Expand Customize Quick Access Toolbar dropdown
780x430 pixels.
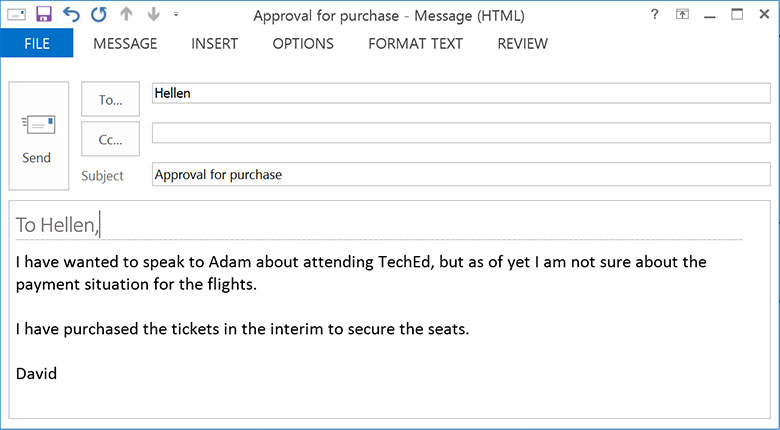pyautogui.click(x=176, y=15)
